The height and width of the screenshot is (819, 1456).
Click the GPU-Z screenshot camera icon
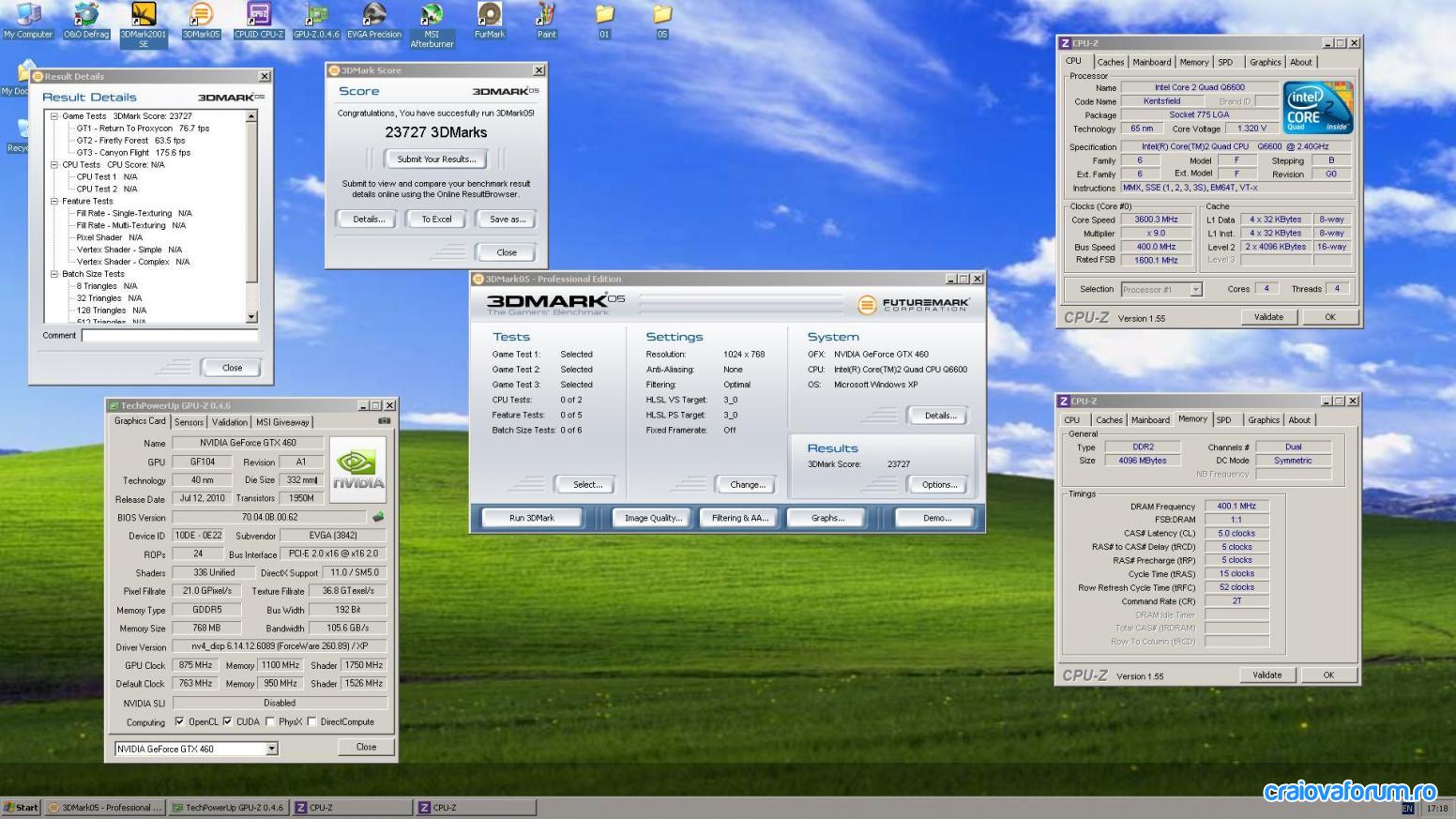coord(384,421)
